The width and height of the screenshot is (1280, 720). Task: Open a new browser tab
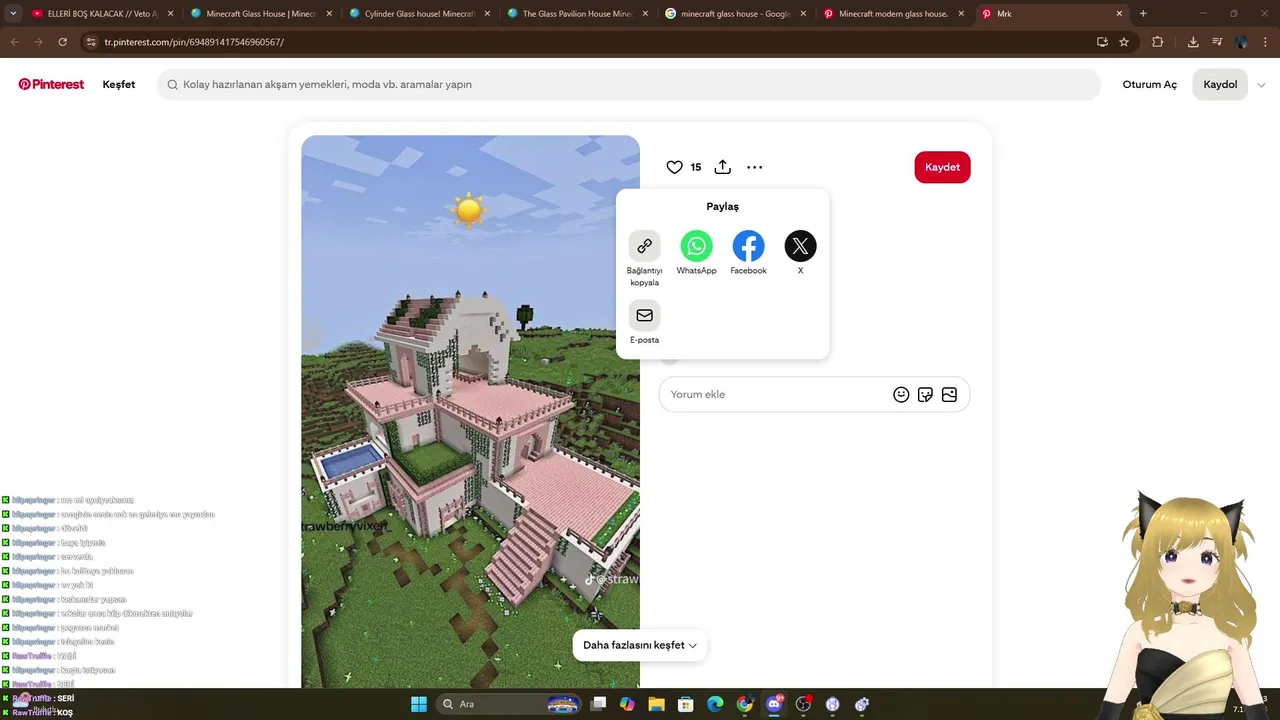(1143, 14)
